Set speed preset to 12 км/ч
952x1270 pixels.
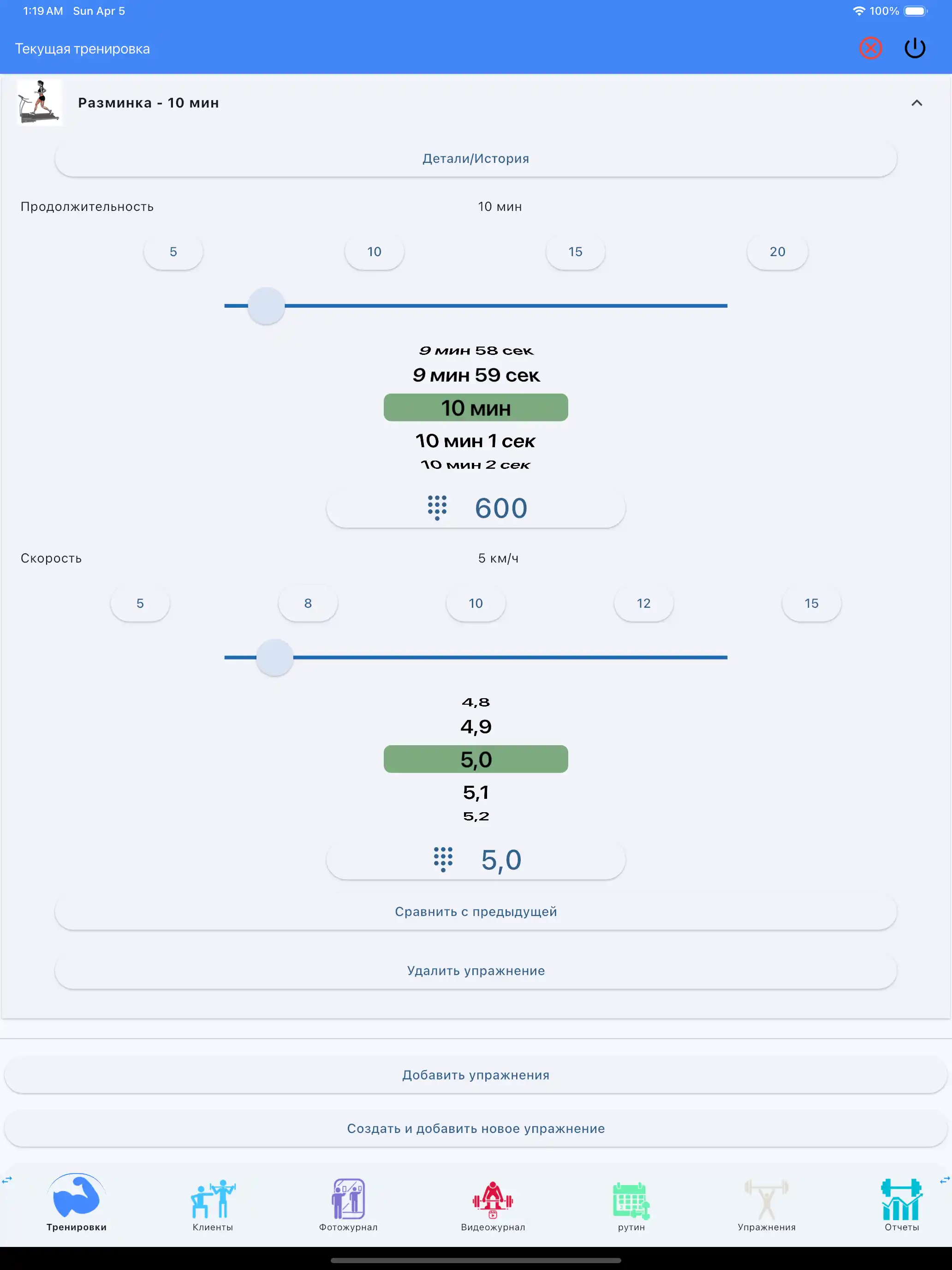tap(643, 604)
